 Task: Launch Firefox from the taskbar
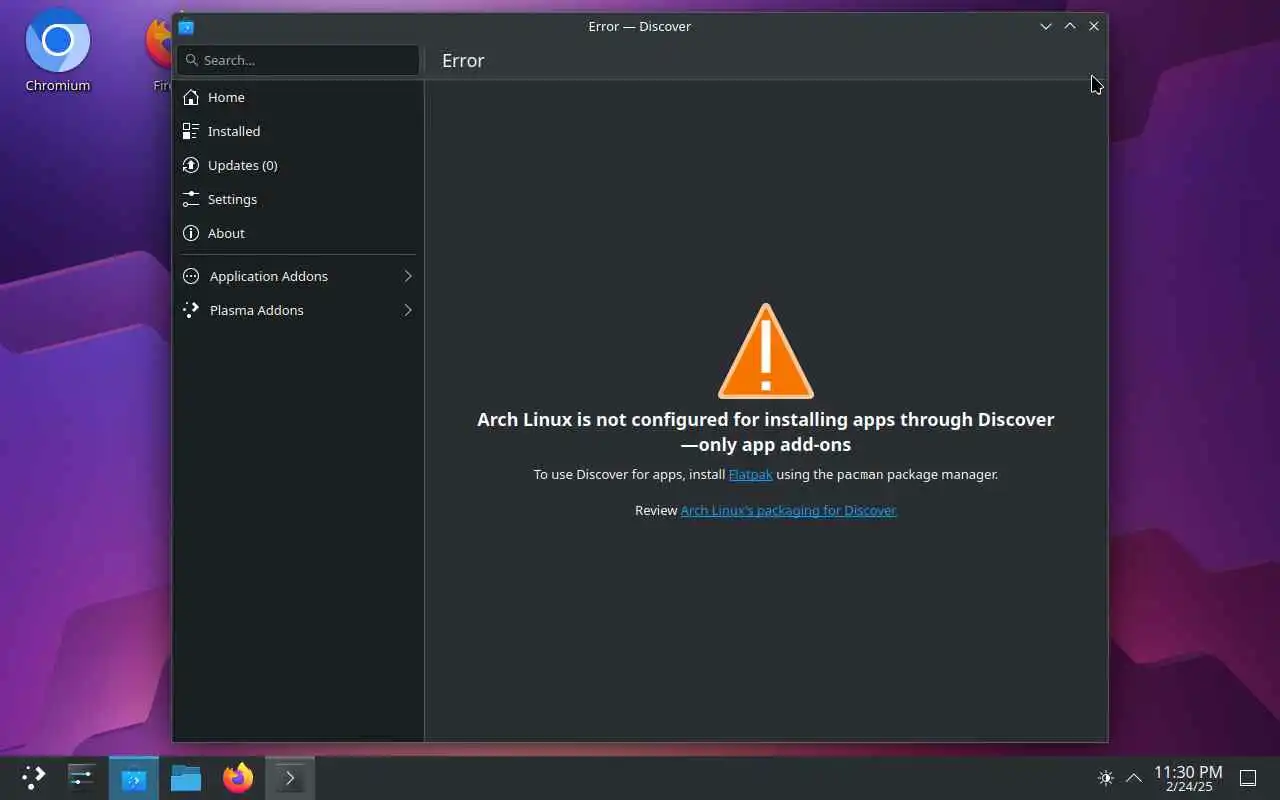[x=238, y=777]
